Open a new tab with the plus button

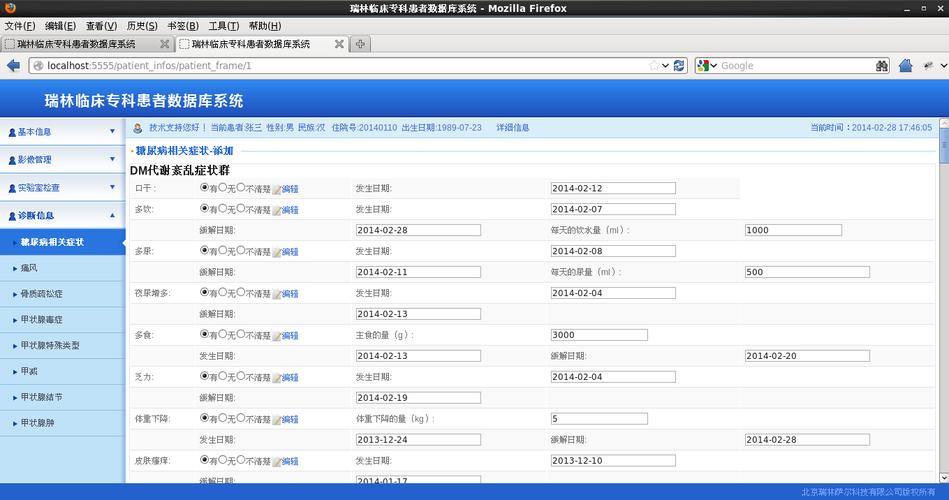[x=360, y=44]
